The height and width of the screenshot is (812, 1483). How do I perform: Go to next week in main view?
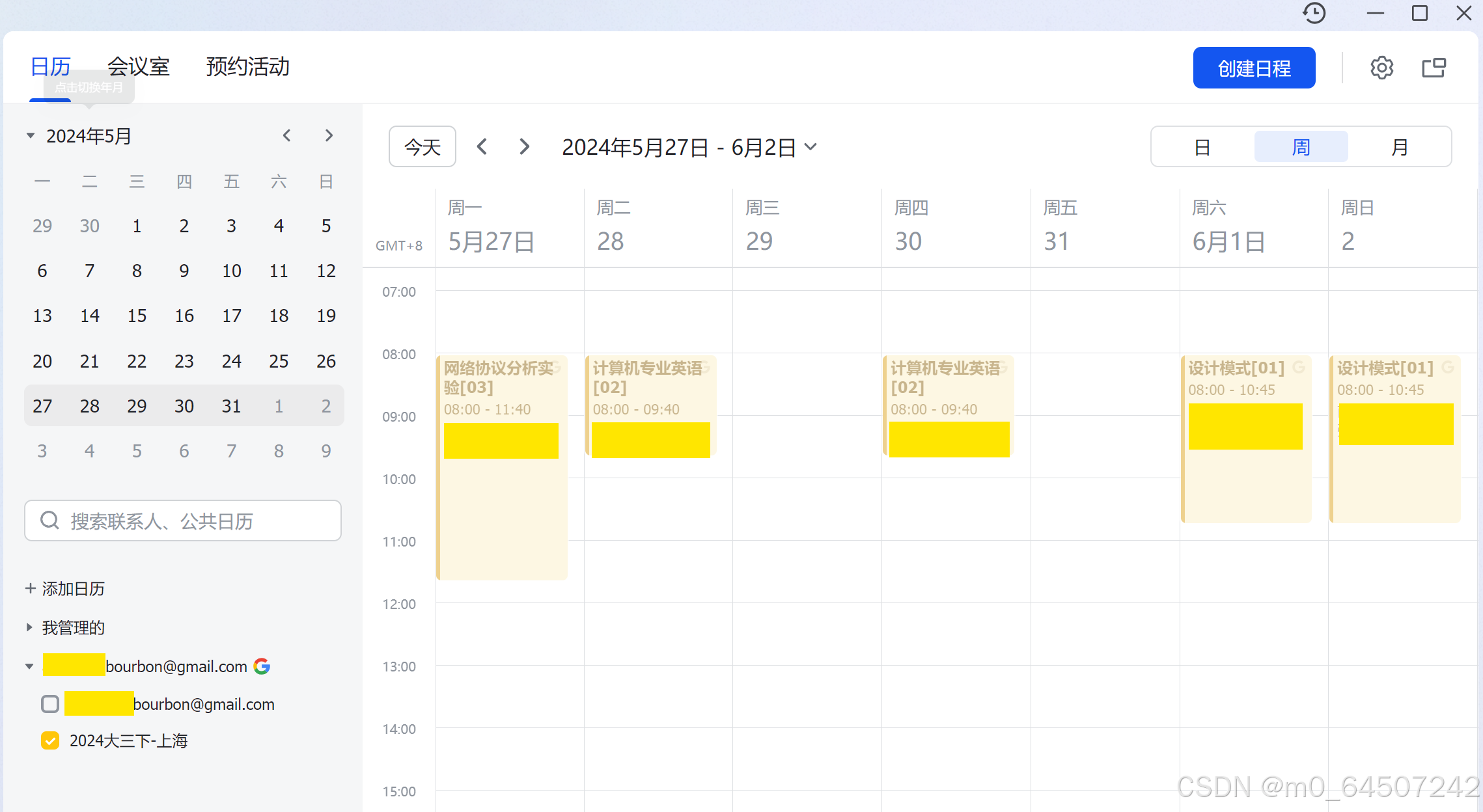click(x=524, y=146)
